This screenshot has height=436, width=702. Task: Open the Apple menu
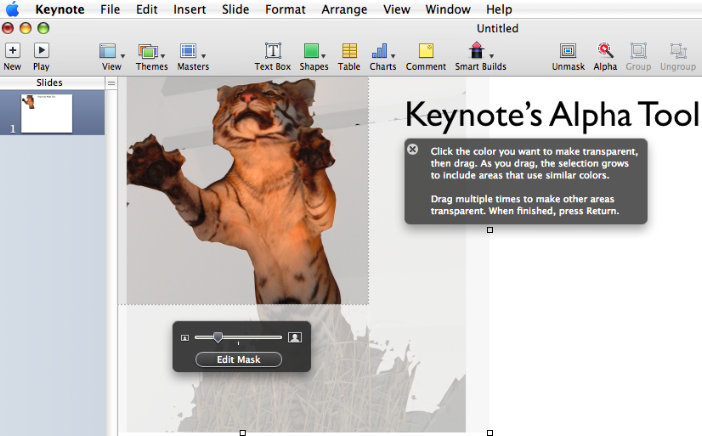point(13,9)
